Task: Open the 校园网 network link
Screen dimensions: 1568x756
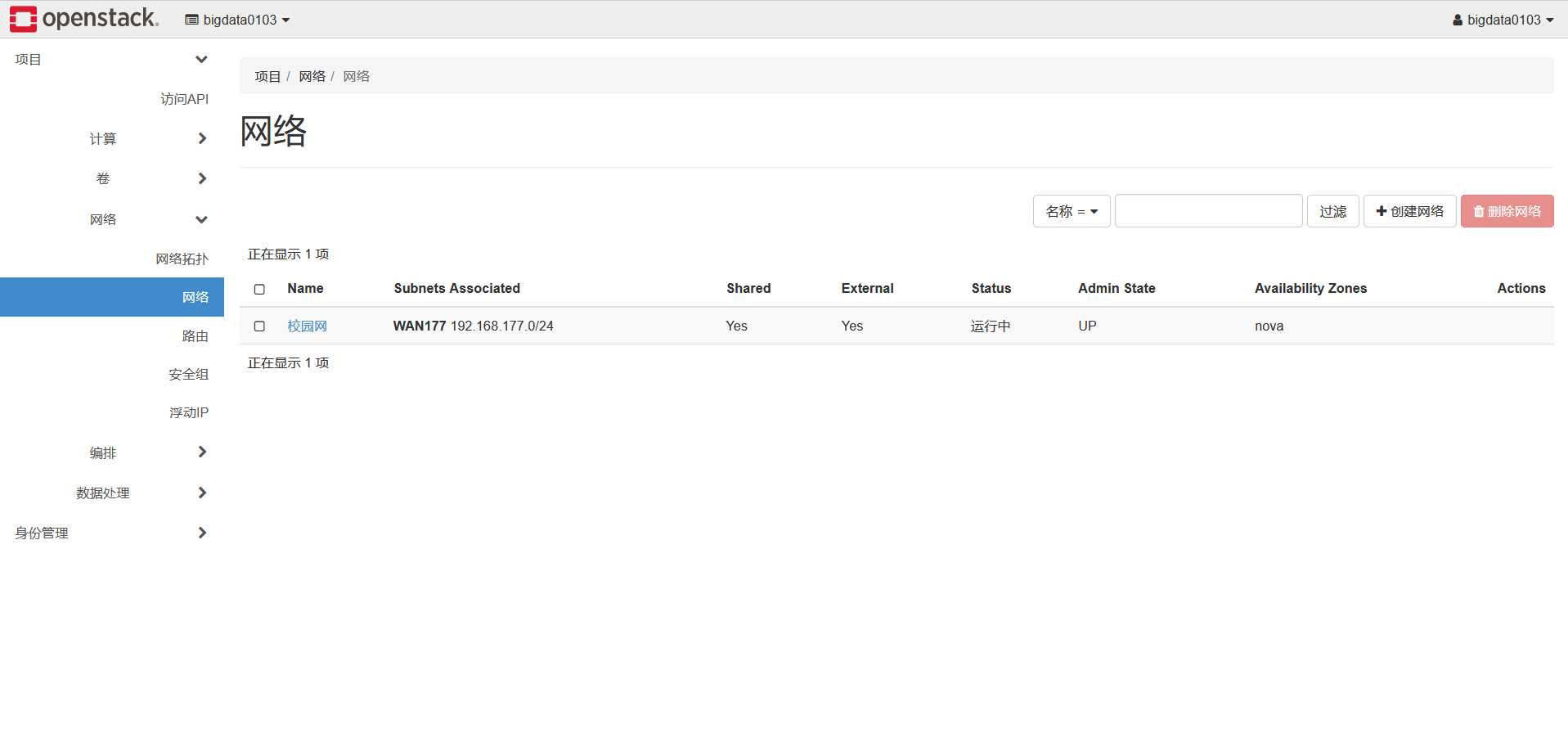Action: pos(307,326)
